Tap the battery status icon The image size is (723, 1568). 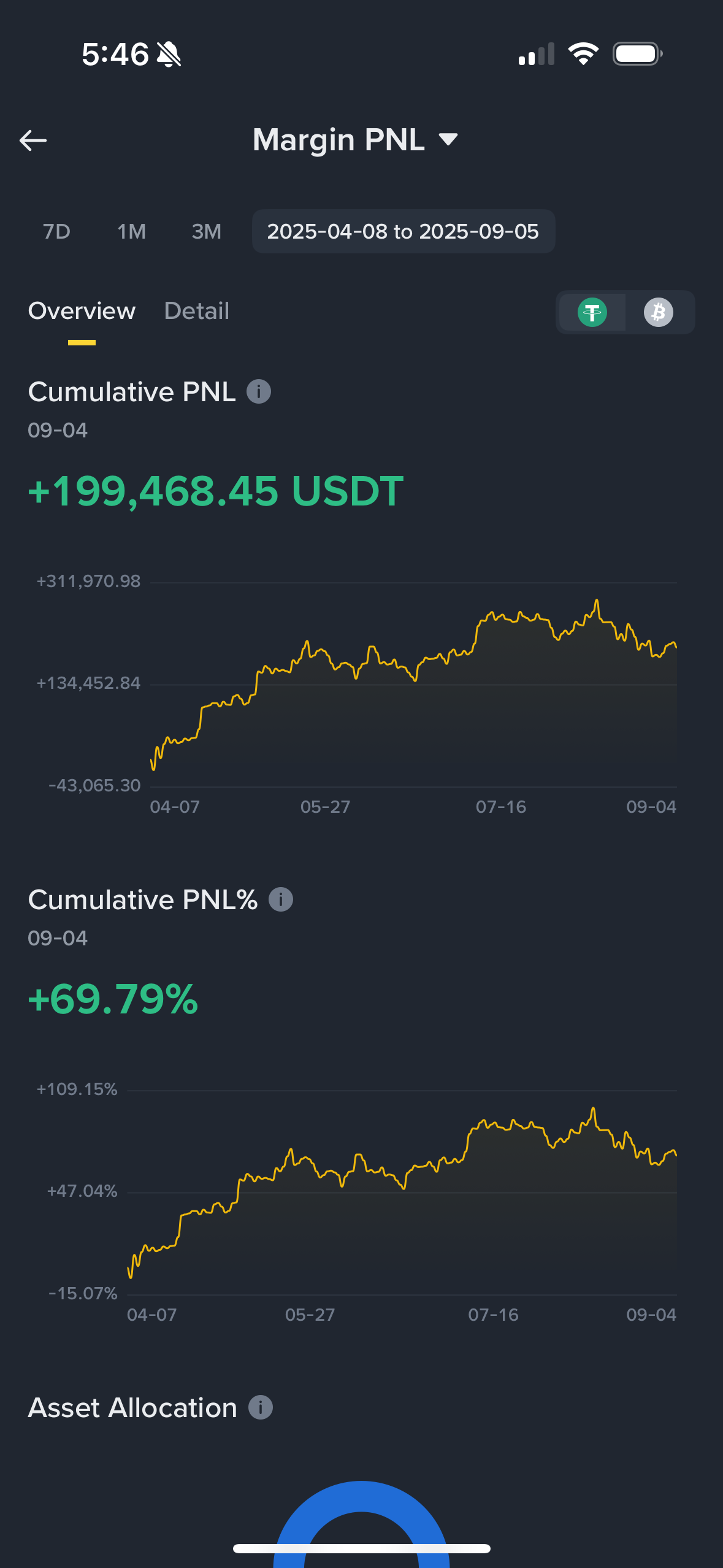(637, 54)
